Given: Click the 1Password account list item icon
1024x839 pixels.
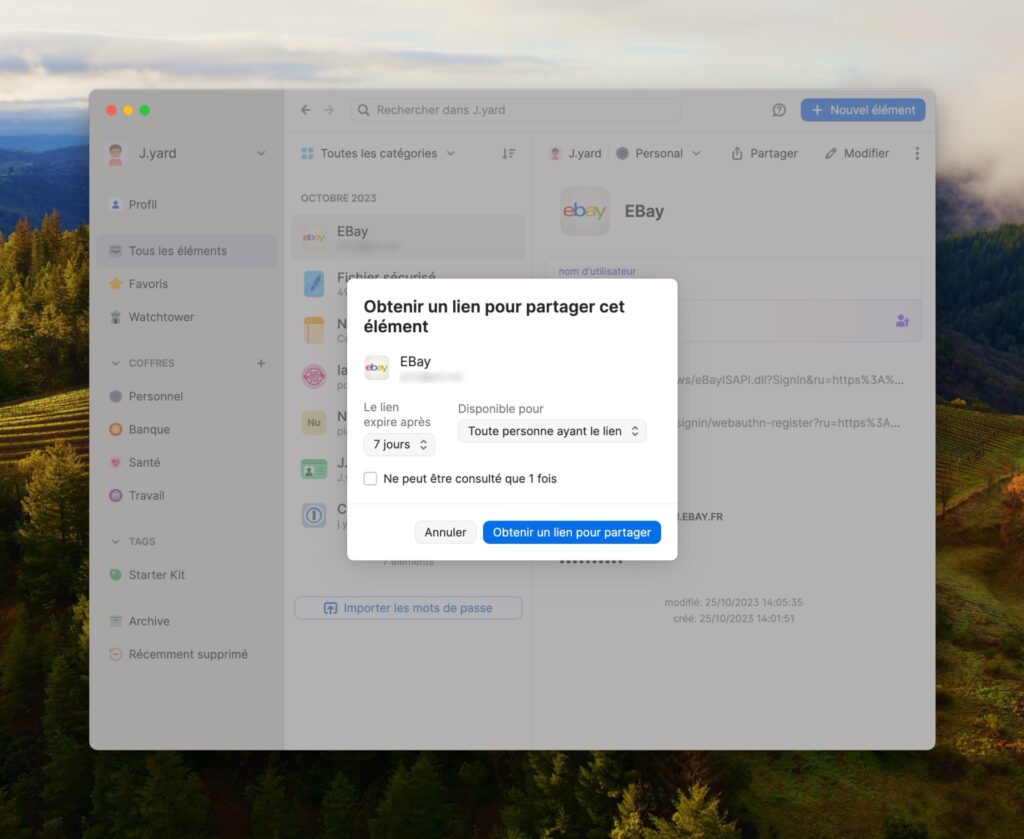Looking at the screenshot, I should [314, 516].
